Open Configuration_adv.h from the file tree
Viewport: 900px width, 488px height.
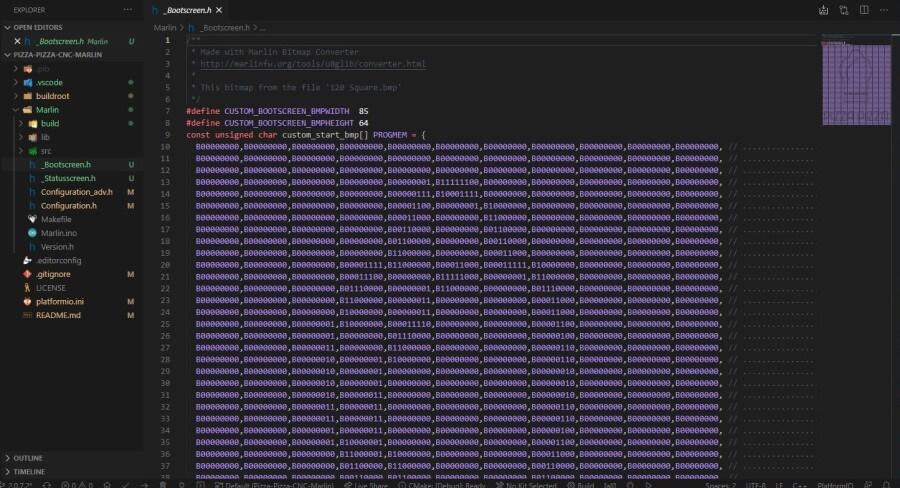[x=76, y=192]
